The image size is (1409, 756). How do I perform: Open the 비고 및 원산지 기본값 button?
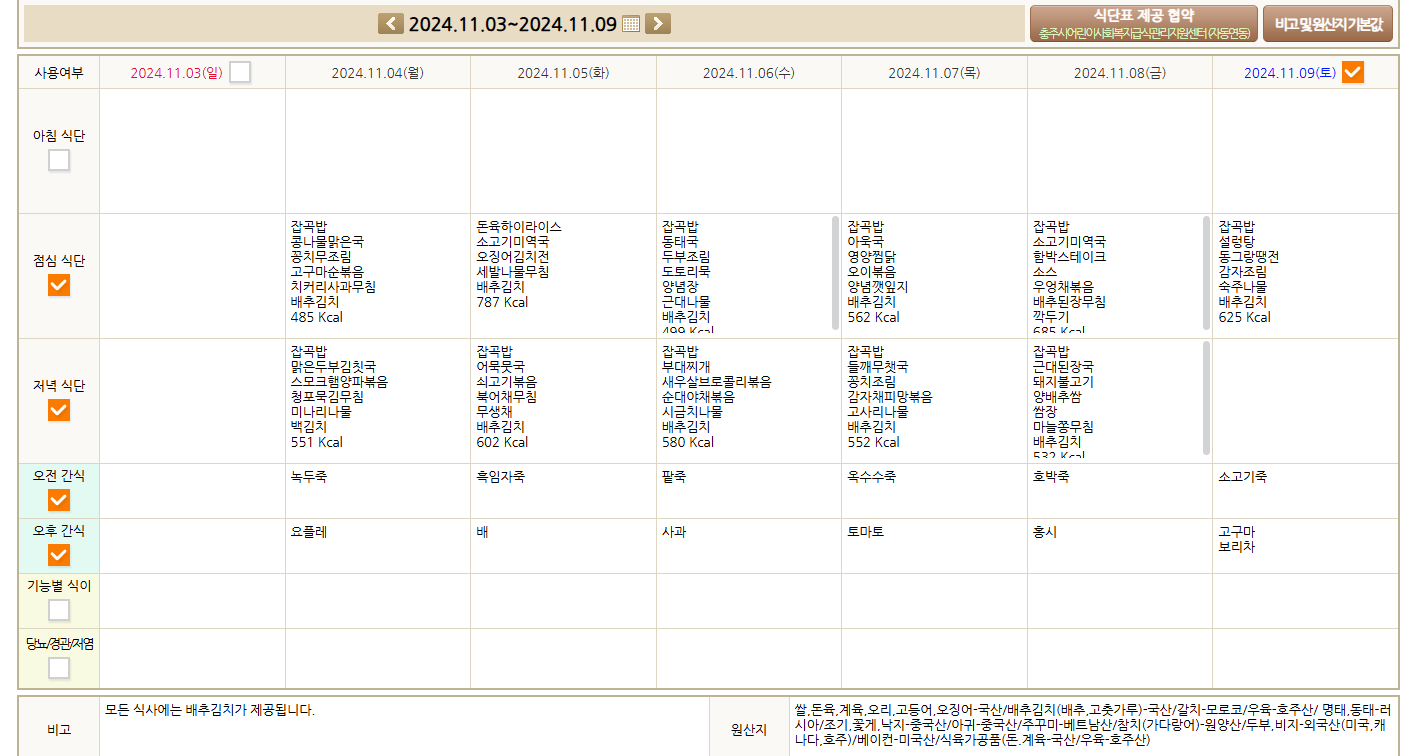(1327, 24)
